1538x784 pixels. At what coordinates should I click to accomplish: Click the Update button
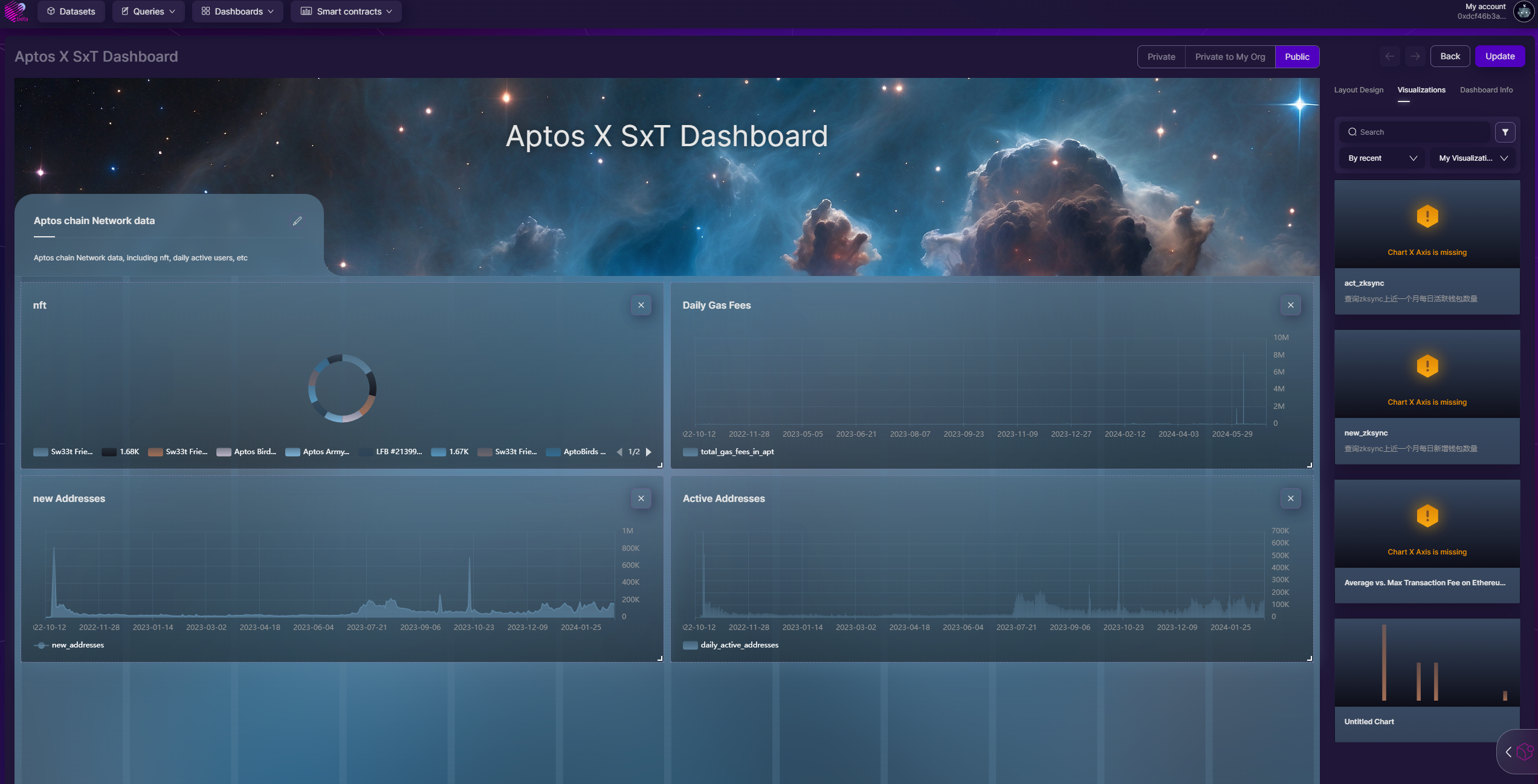(x=1499, y=56)
